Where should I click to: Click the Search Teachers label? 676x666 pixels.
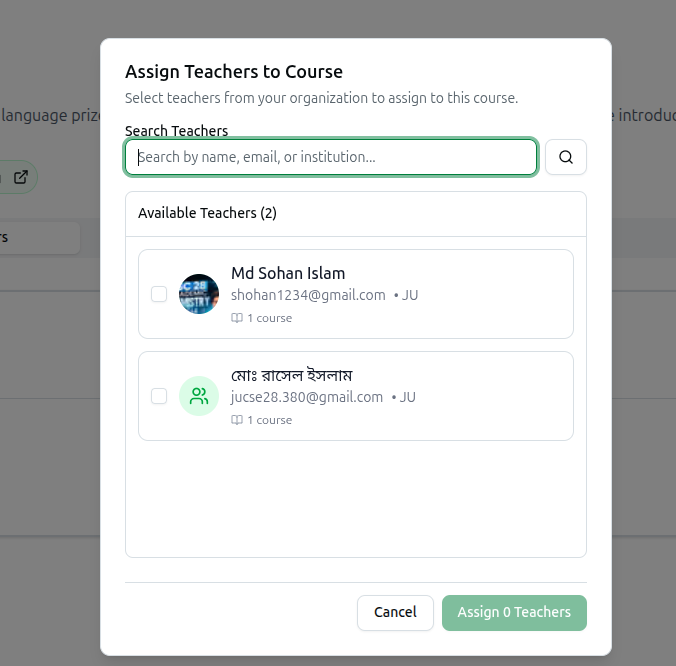(176, 131)
